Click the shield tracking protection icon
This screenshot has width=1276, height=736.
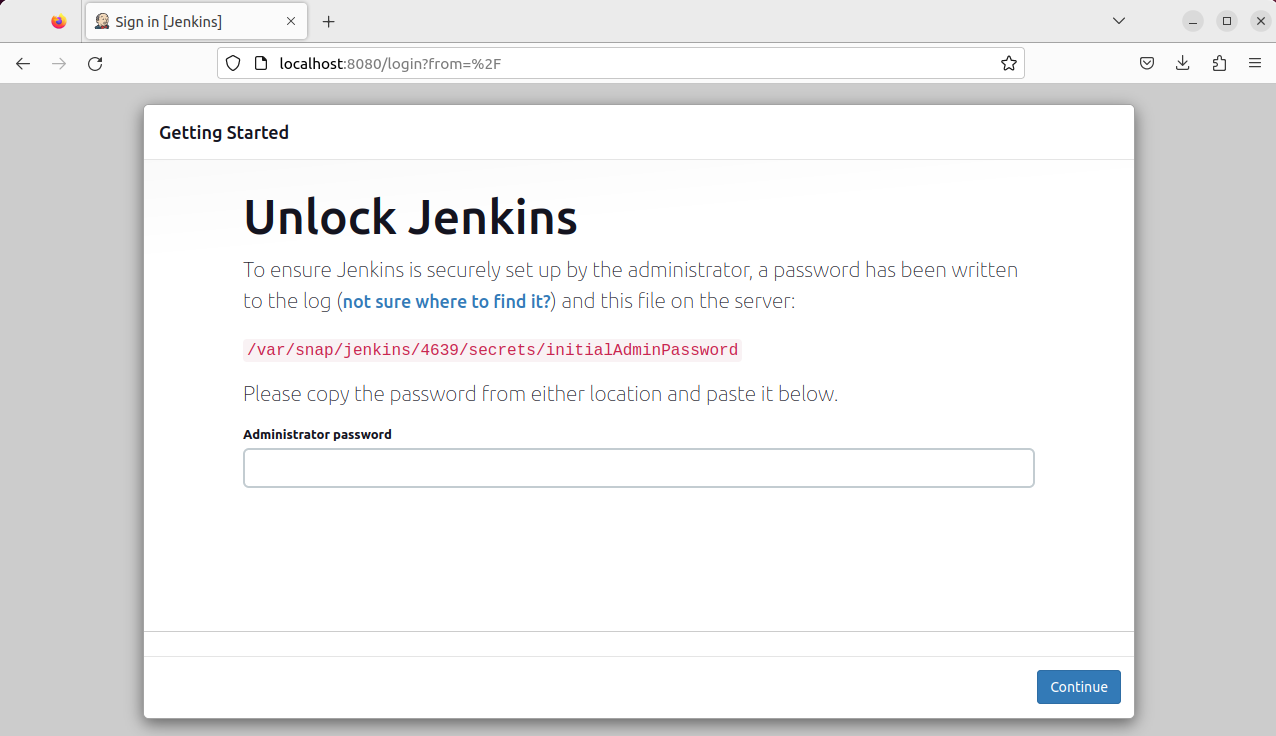tap(233, 63)
